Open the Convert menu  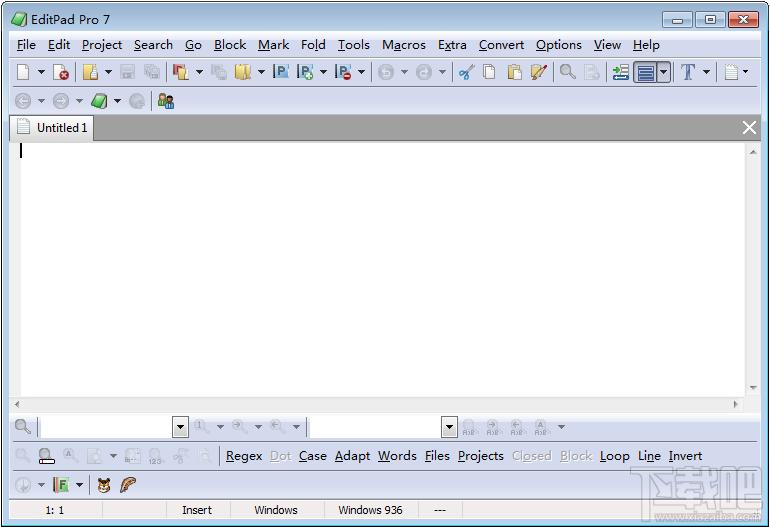coord(501,45)
